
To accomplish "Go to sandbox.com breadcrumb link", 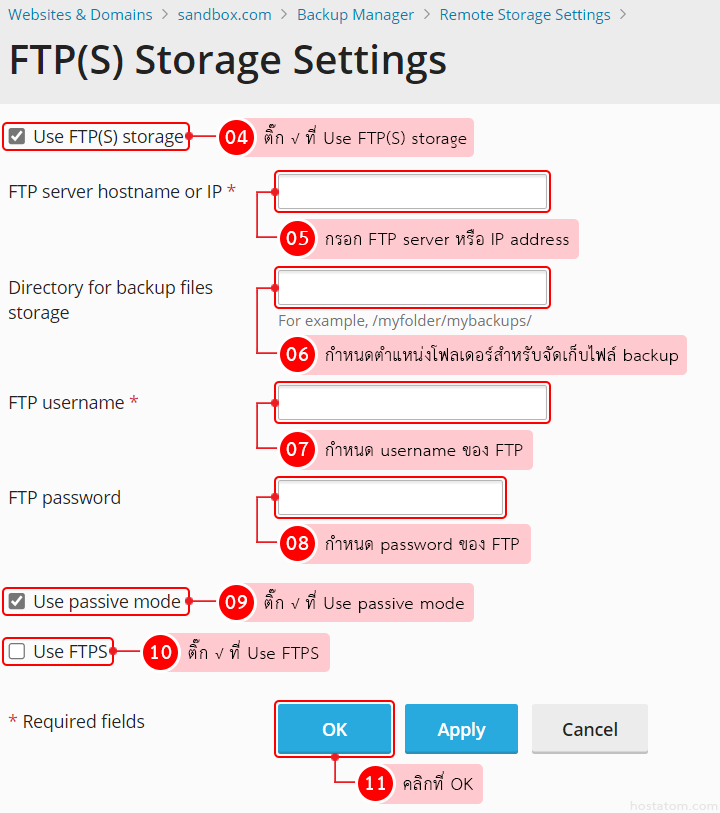I will (224, 15).
